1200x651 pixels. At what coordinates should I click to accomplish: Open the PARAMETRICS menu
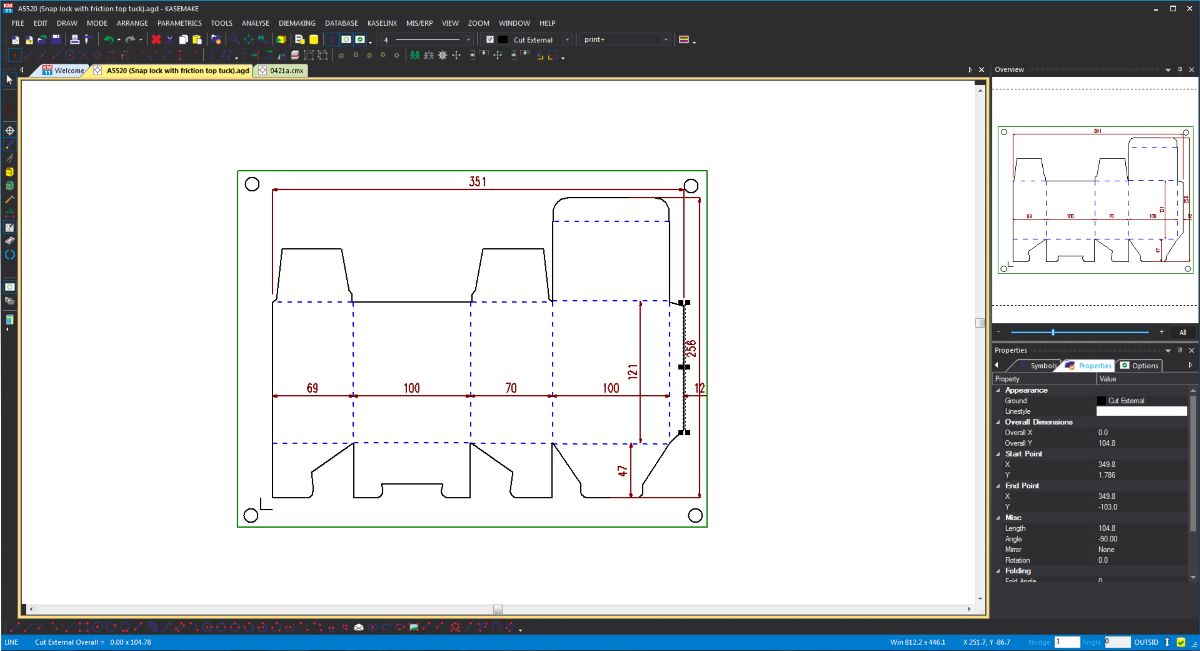click(179, 22)
